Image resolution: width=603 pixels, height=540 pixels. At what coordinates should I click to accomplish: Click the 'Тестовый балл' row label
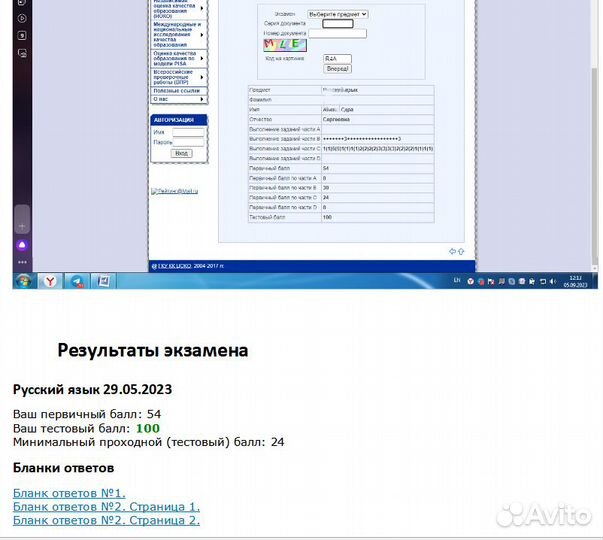[x=267, y=217]
